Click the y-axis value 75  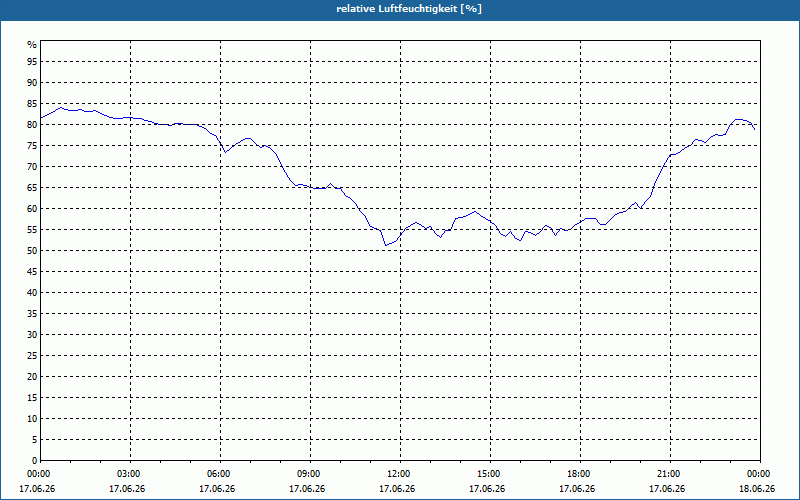point(32,145)
